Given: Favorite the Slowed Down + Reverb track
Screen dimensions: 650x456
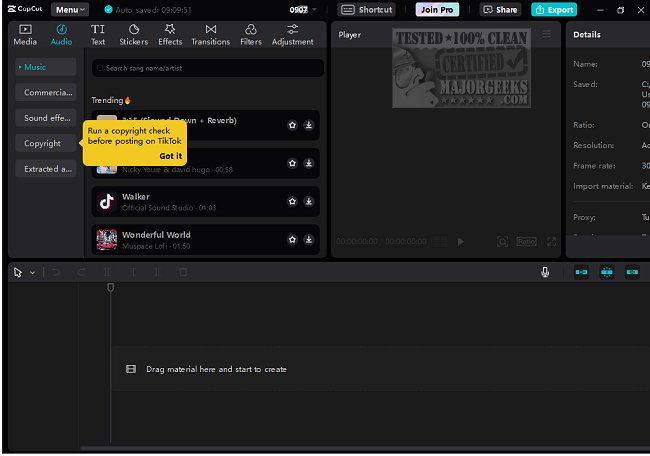Looking at the screenshot, I should 292,125.
